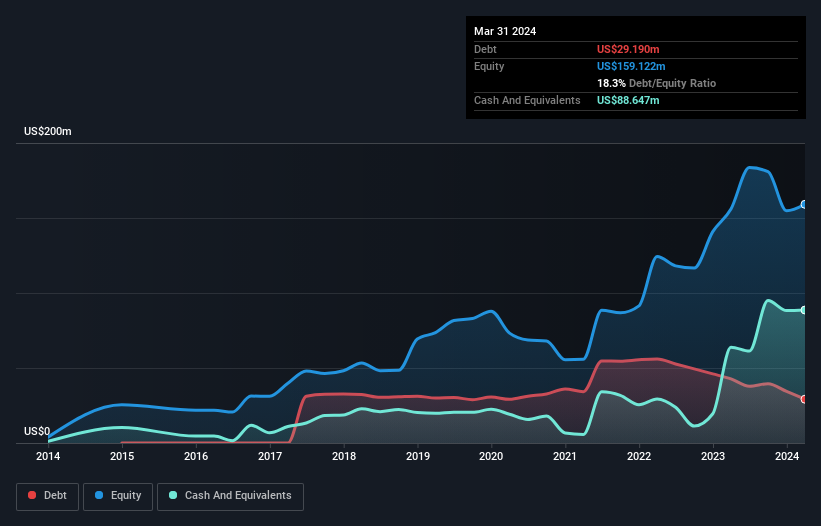This screenshot has width=821, height=526.
Task: Click the 2014 x-axis label
Action: tap(48, 456)
